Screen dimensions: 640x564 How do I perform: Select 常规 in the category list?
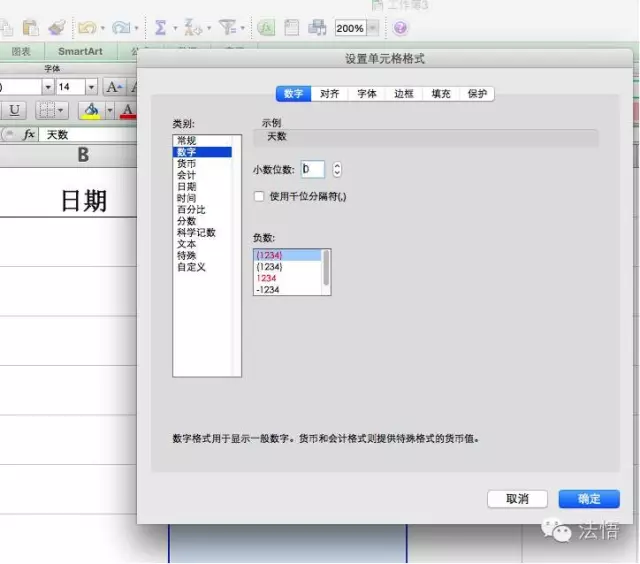(202, 141)
